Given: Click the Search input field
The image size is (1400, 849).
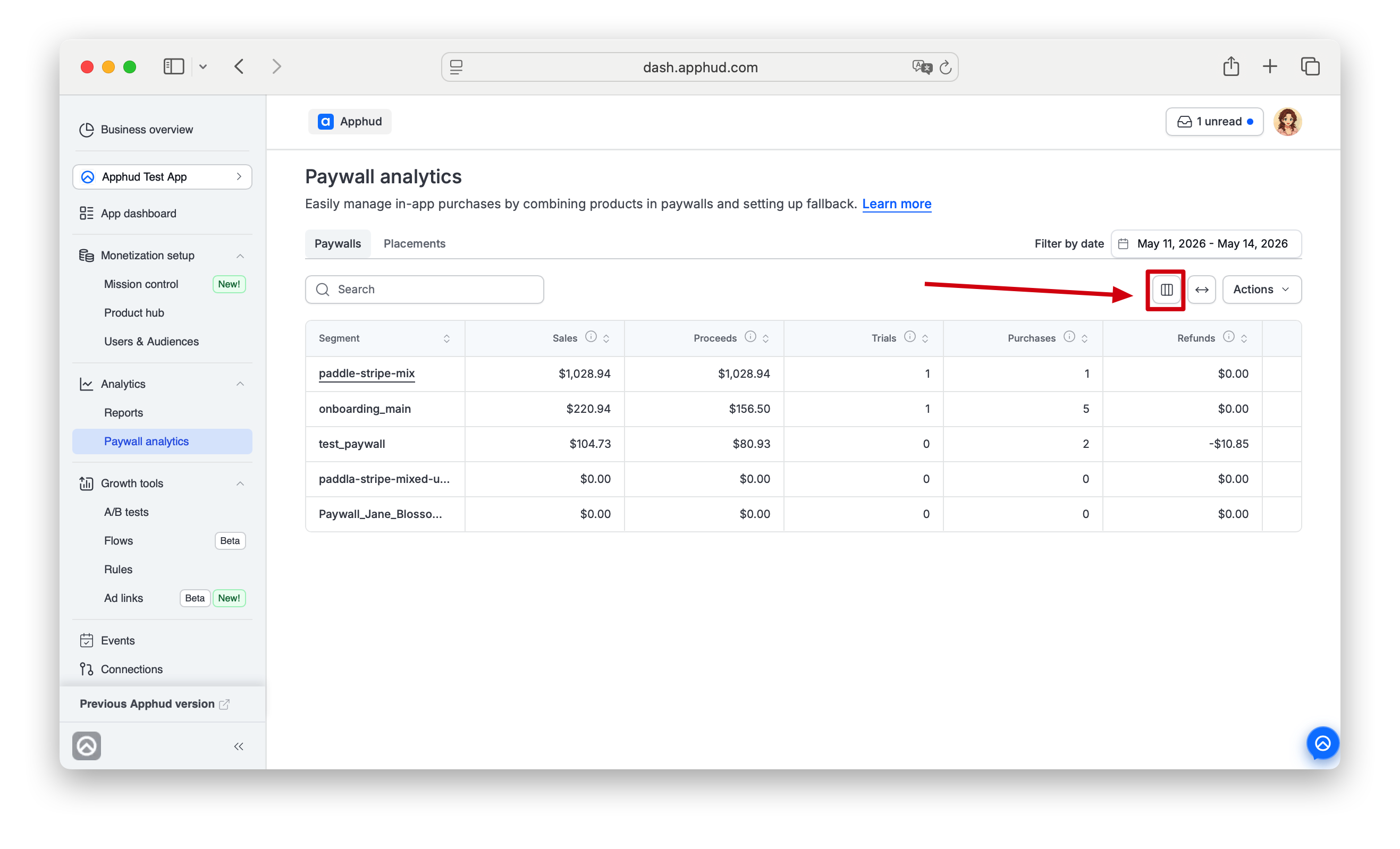Looking at the screenshot, I should click(425, 290).
